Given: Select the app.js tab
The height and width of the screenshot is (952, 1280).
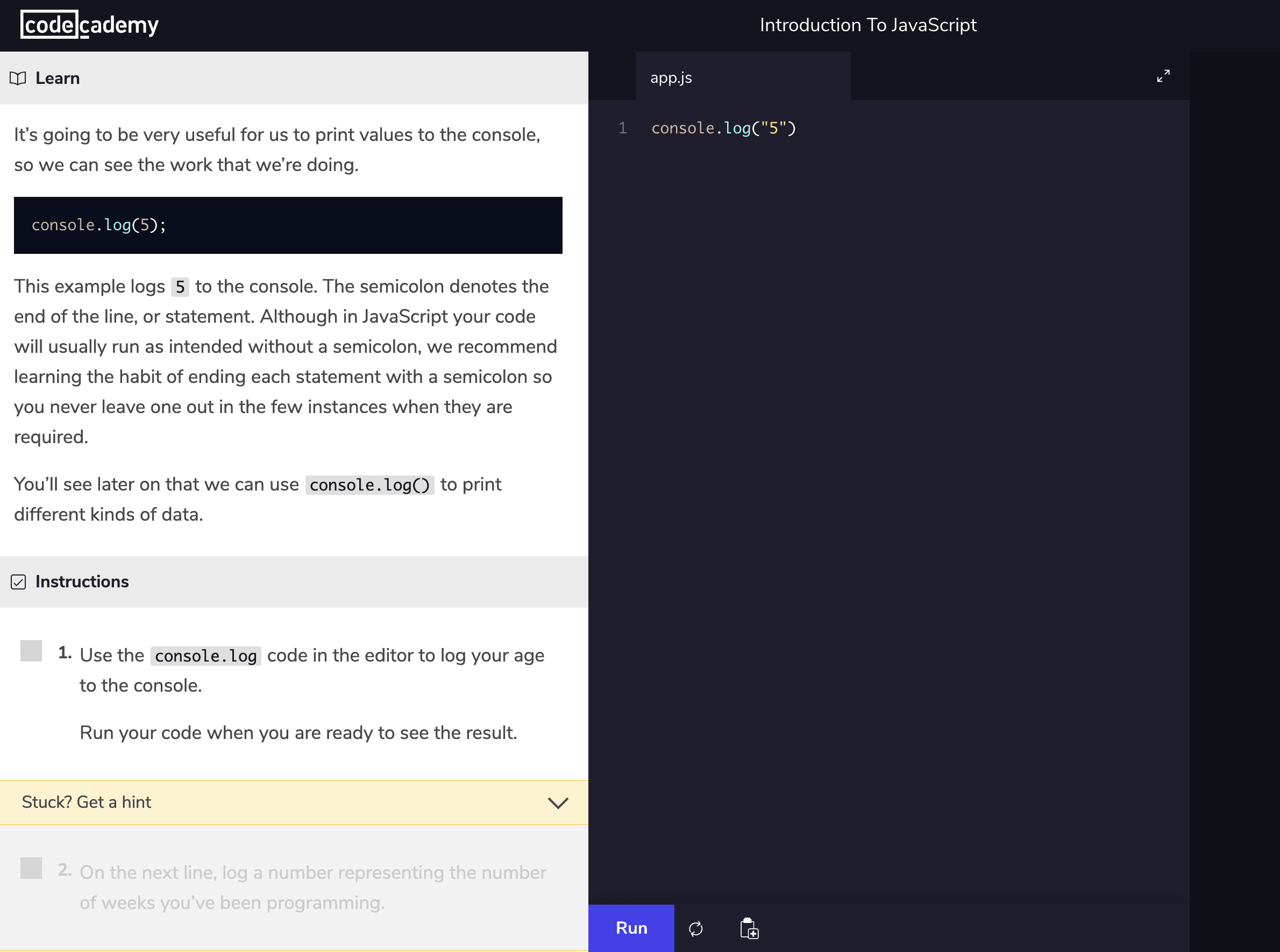Looking at the screenshot, I should [x=671, y=77].
